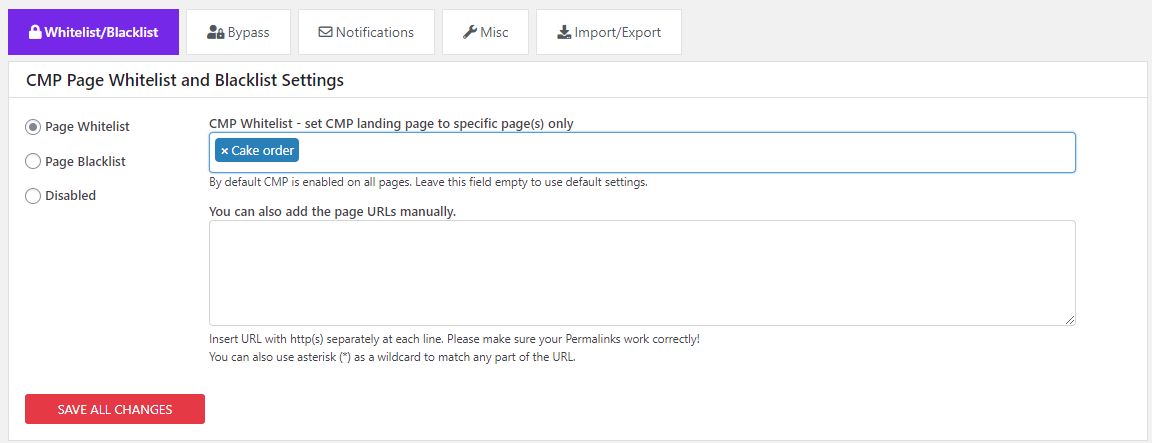
Task: Choose the Disabled radio option
Action: pyautogui.click(x=33, y=196)
